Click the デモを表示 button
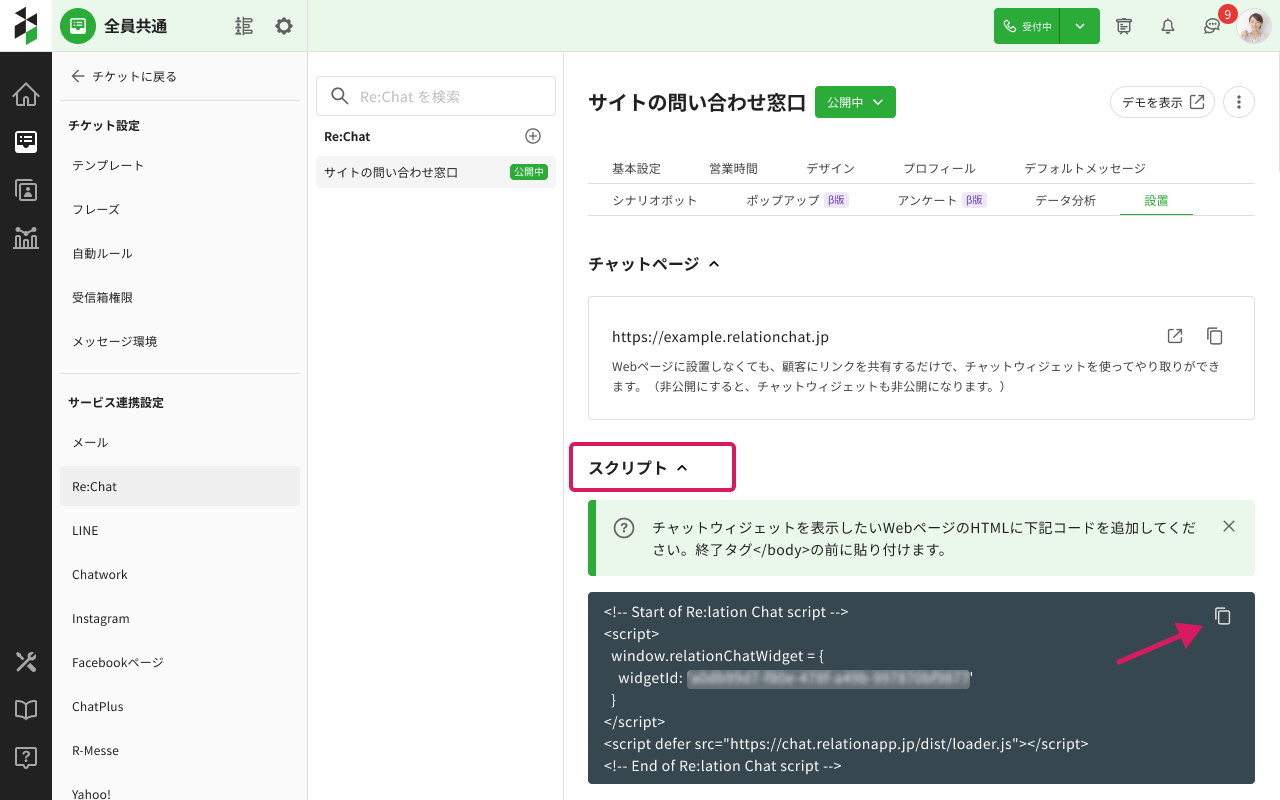The image size is (1280, 800). click(x=1162, y=102)
